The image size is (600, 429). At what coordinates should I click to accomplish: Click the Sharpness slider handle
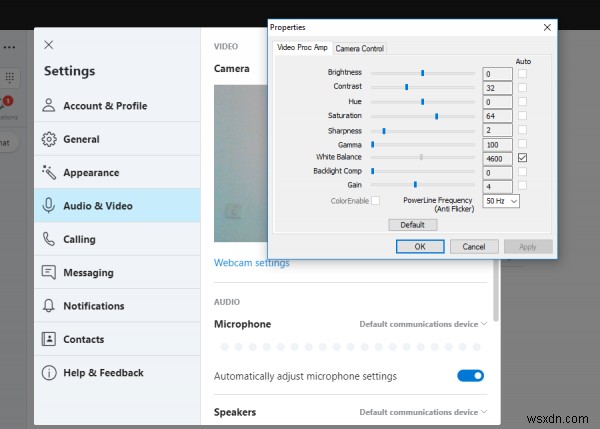(384, 131)
